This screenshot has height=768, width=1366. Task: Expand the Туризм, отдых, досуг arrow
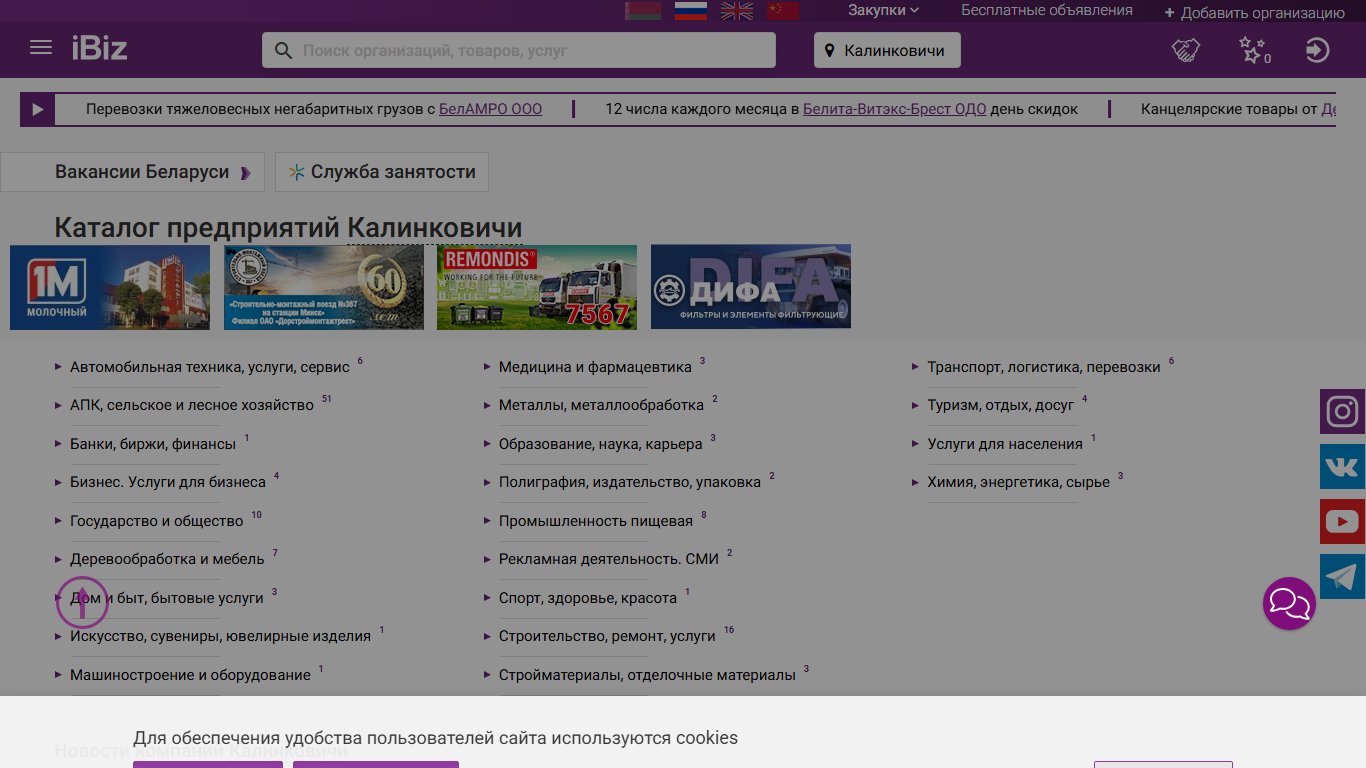coord(915,405)
